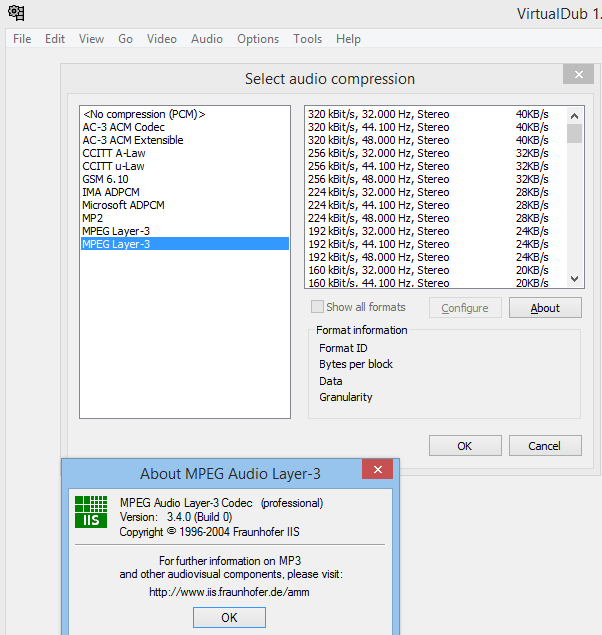The height and width of the screenshot is (635, 602).
Task: Click the Bytes per block label
Action: (x=356, y=364)
